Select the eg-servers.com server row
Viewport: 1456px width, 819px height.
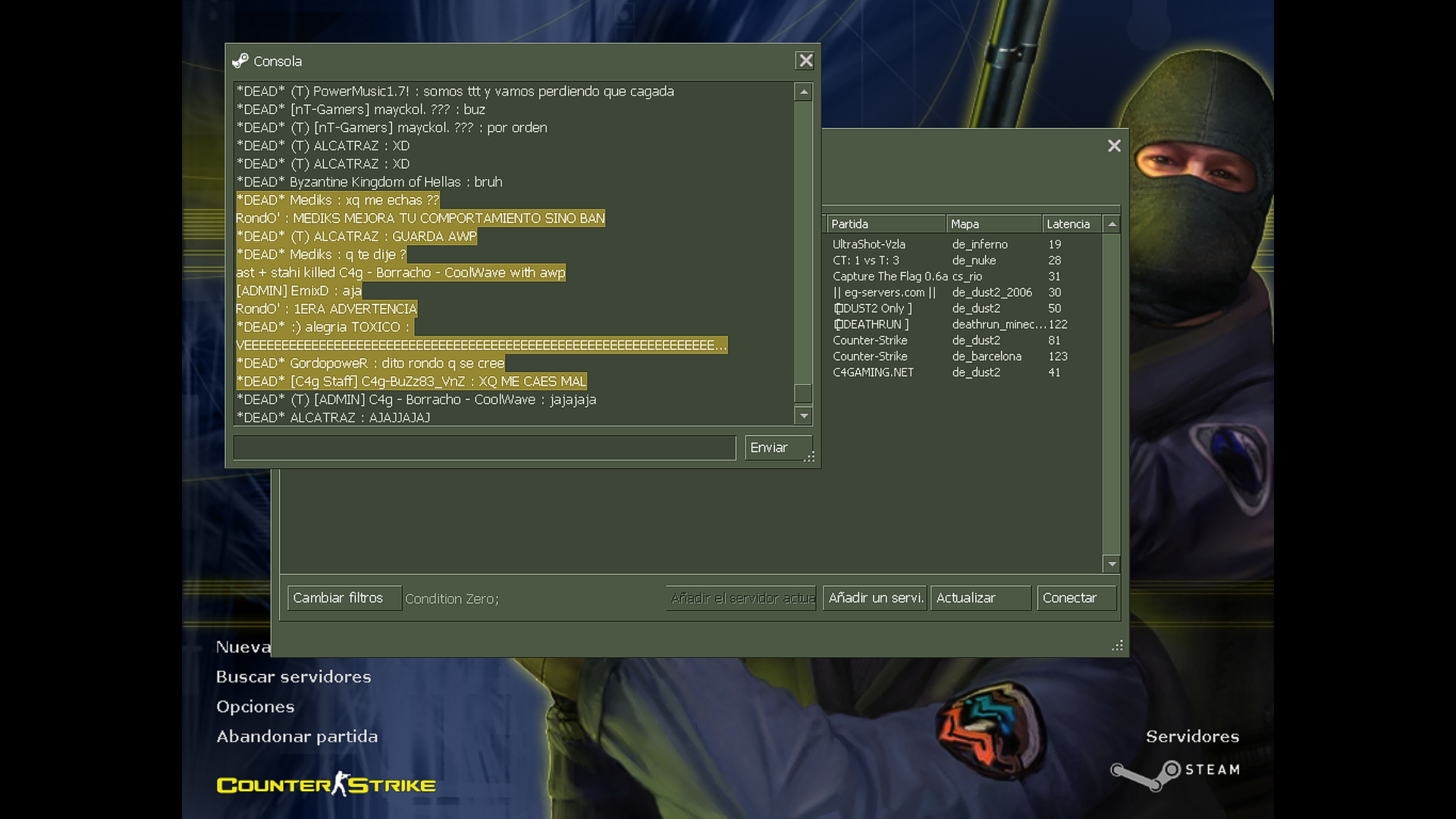pos(963,292)
